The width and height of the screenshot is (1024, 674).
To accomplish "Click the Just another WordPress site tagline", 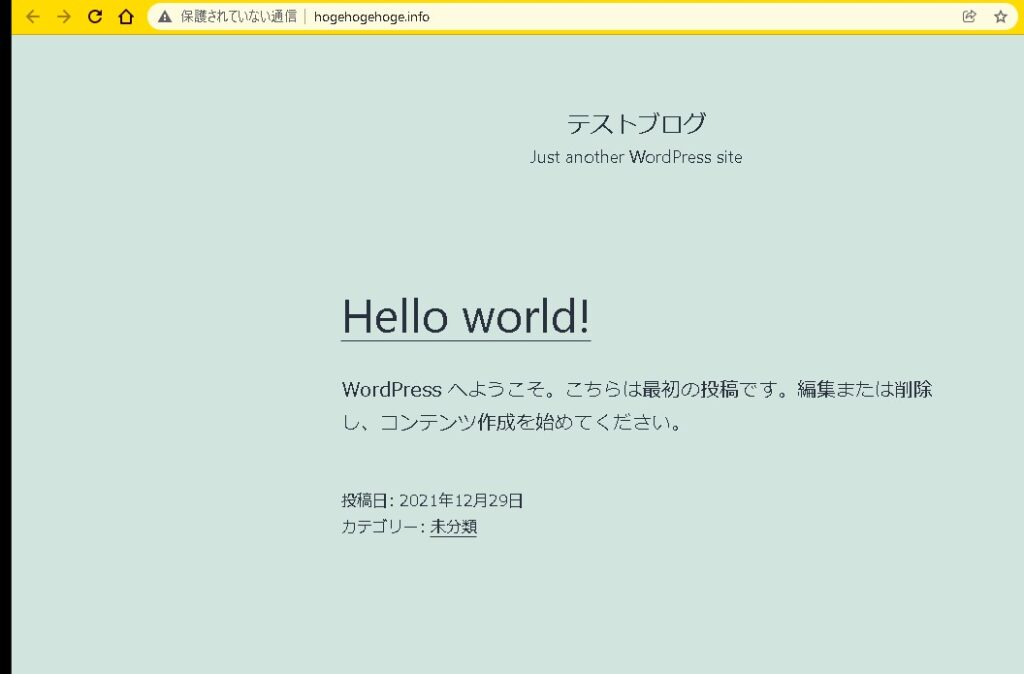I will point(636,157).
